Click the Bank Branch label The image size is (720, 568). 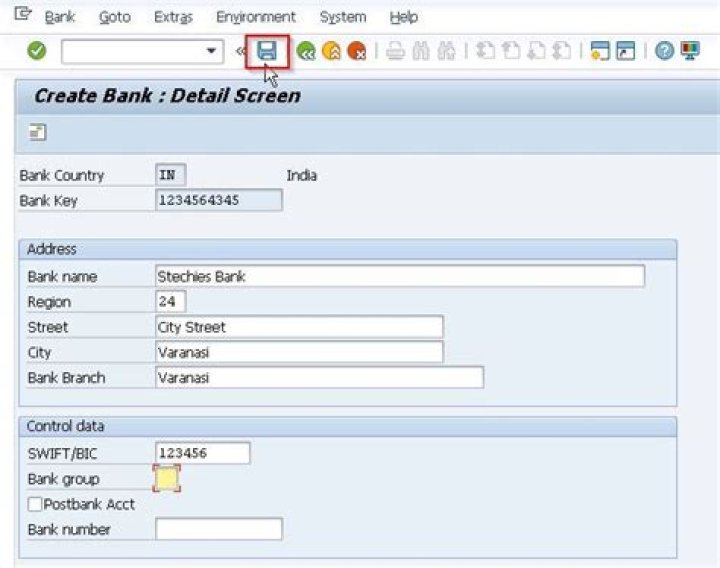(x=66, y=378)
